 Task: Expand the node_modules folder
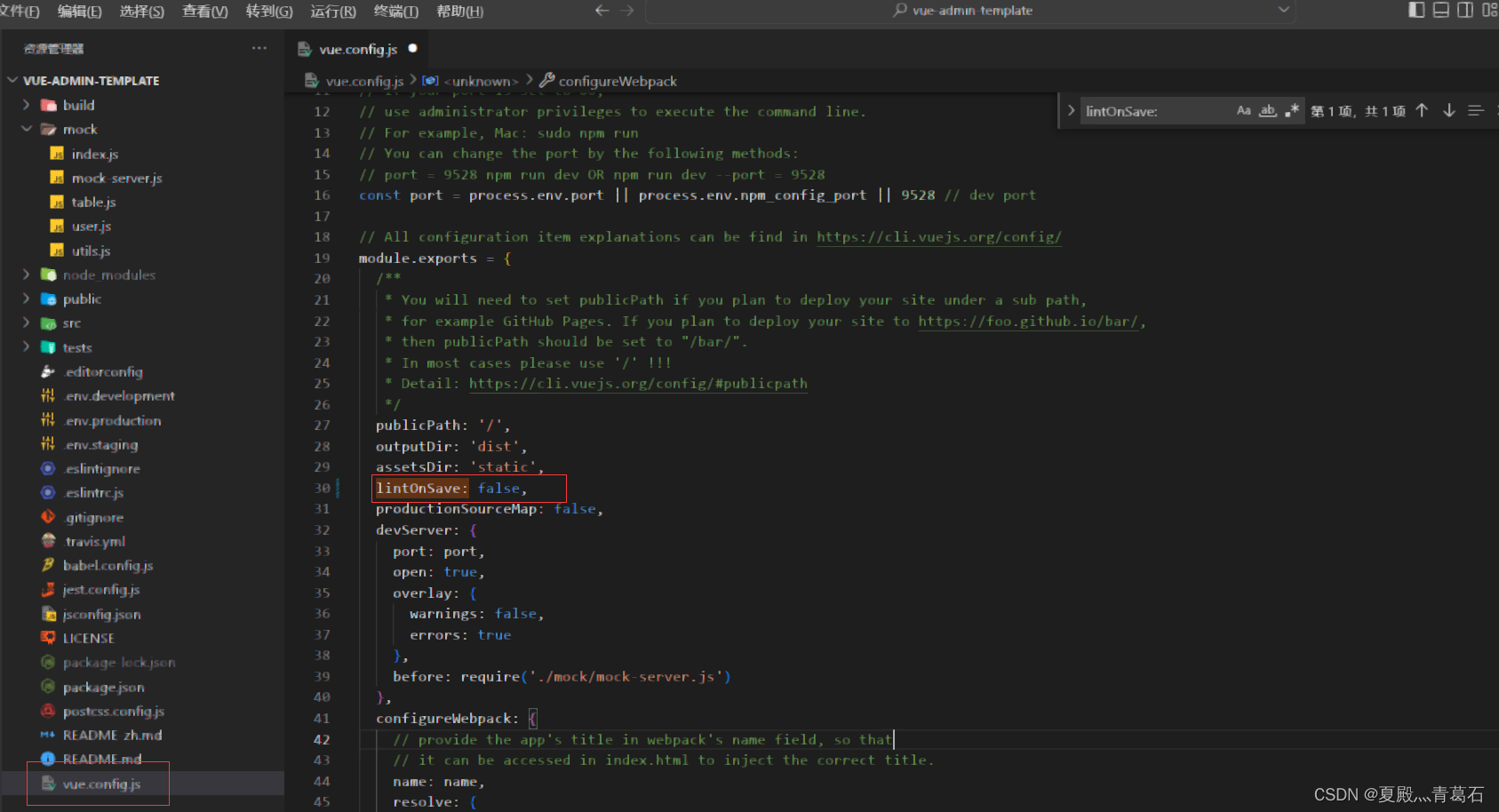[x=108, y=275]
